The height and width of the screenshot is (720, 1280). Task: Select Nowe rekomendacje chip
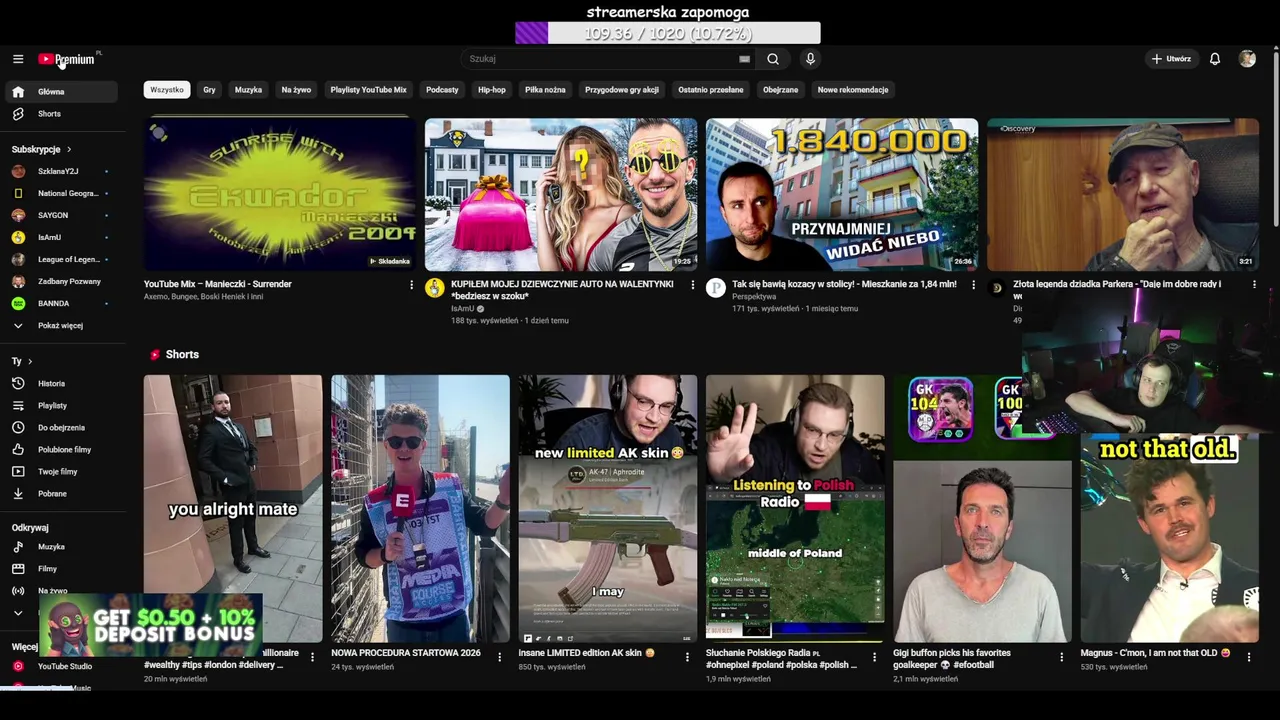(853, 90)
